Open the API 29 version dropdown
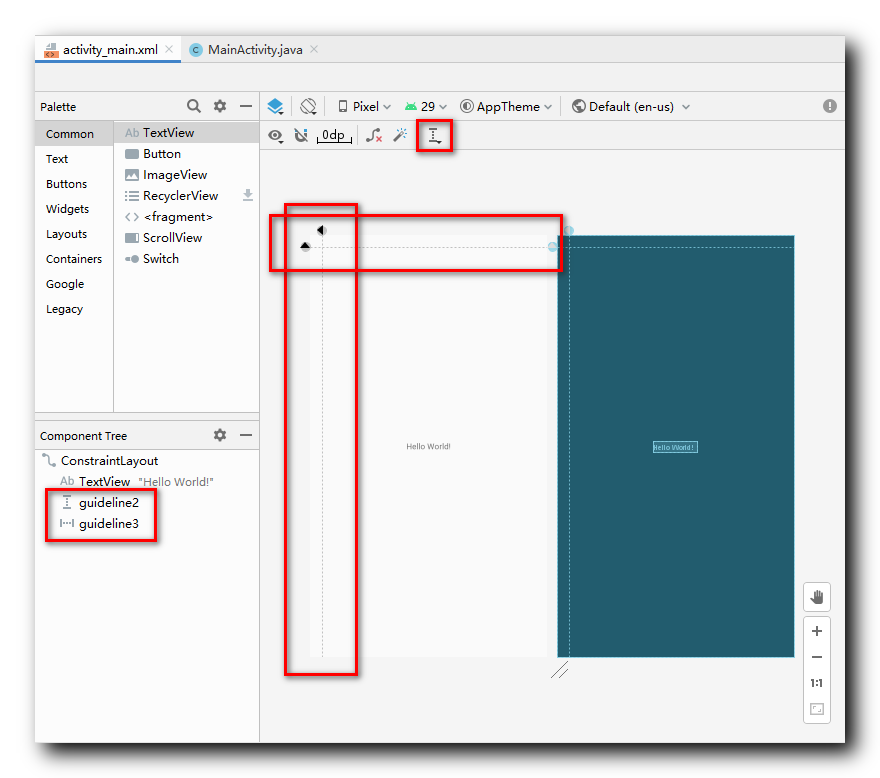The width and height of the screenshot is (880, 778). [425, 107]
